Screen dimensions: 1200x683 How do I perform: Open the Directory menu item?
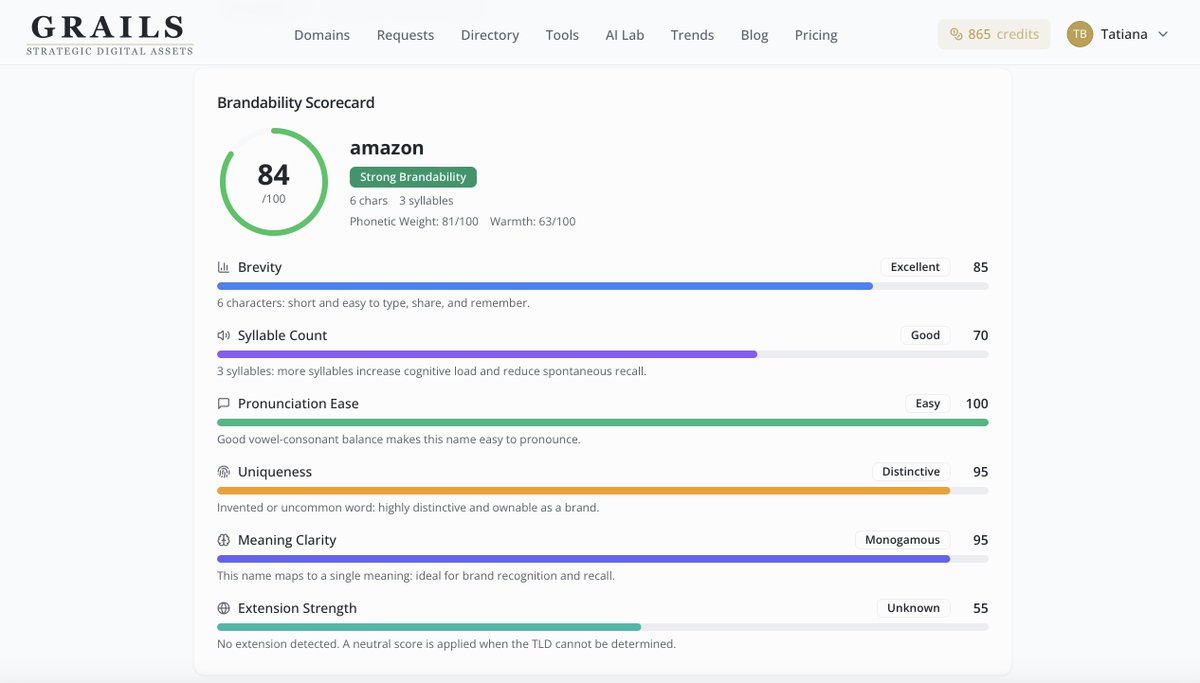click(490, 35)
